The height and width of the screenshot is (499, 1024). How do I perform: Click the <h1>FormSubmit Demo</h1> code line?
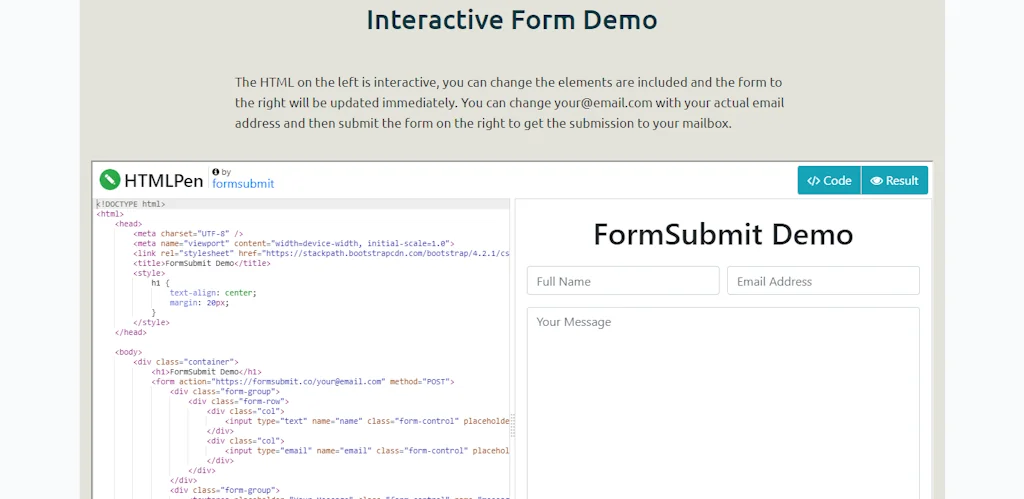coord(206,372)
